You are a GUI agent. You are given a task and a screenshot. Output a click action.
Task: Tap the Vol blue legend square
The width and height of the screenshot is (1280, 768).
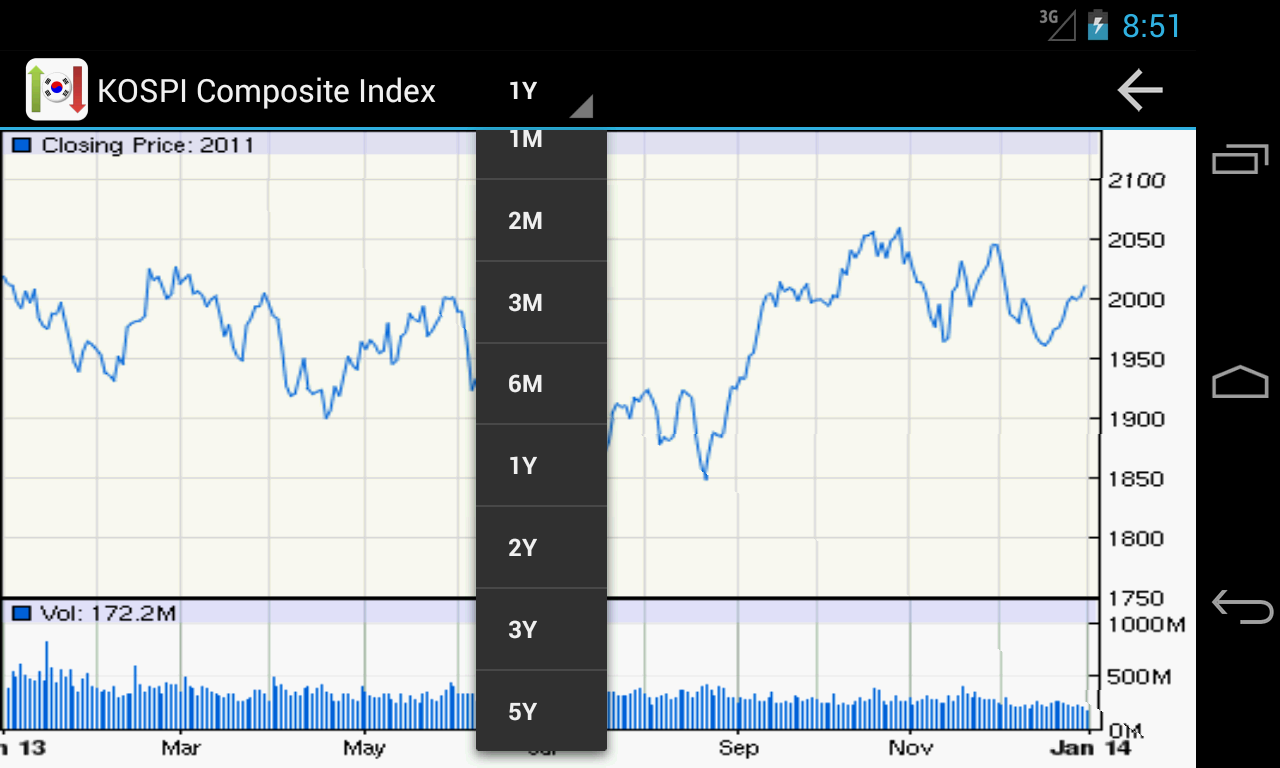pyautogui.click(x=22, y=613)
